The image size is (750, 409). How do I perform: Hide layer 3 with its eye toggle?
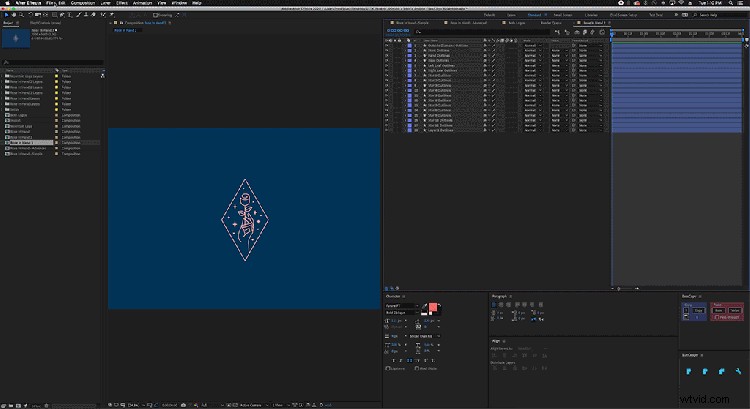tap(386, 55)
